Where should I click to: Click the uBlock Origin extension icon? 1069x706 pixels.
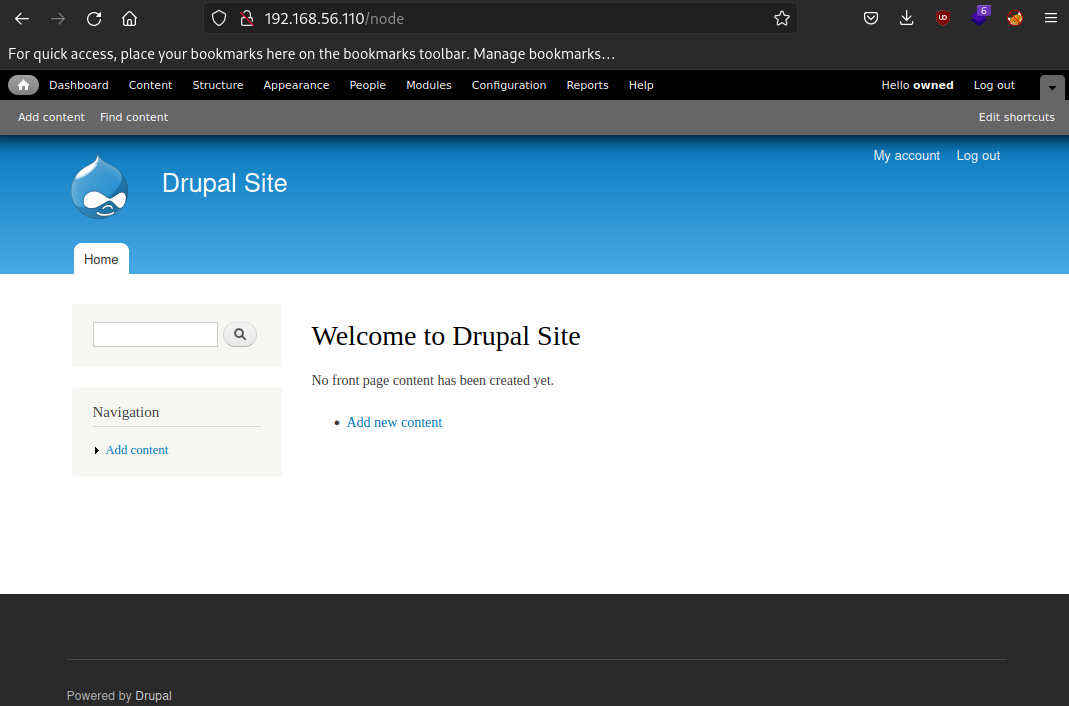(x=942, y=18)
